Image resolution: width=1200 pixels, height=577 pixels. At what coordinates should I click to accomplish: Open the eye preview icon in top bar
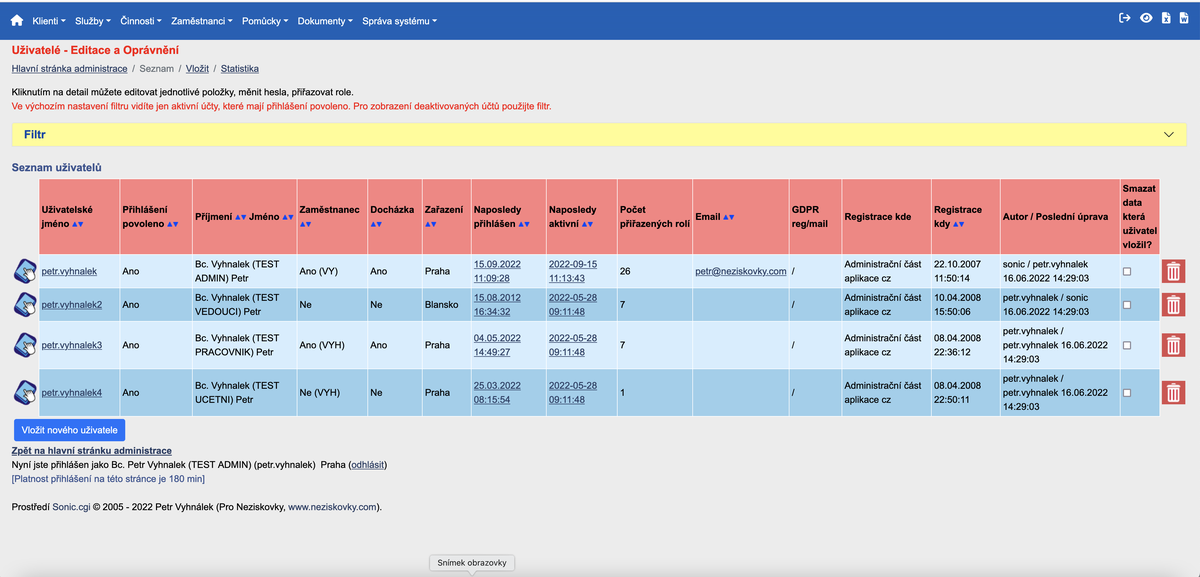(1146, 18)
